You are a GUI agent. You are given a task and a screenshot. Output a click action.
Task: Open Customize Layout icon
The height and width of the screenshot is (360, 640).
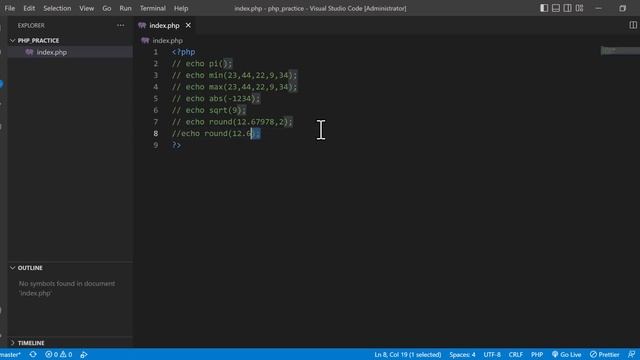click(x=580, y=8)
